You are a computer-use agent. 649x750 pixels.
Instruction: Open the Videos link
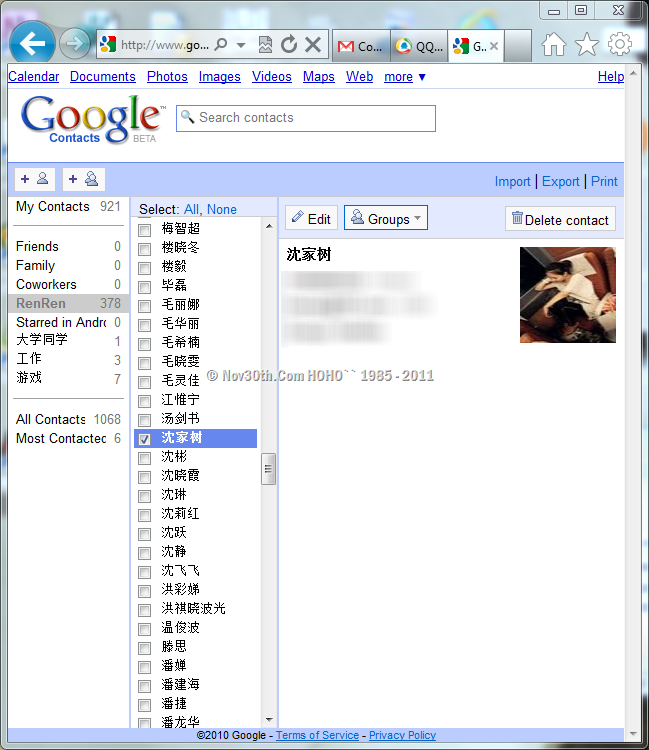[272, 77]
